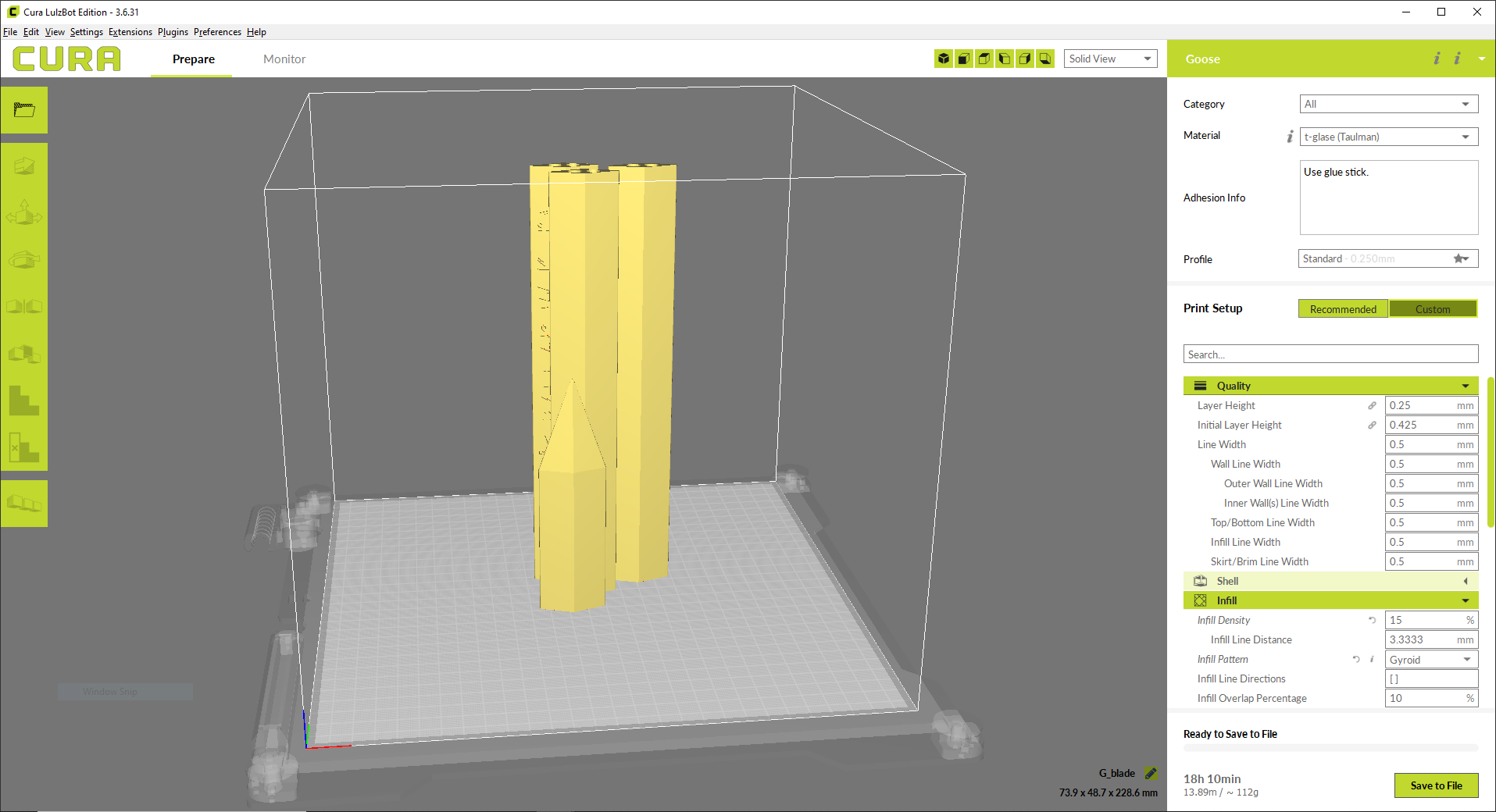This screenshot has height=812, width=1496.
Task: Open the Goose printer dropdown arrow
Action: tap(1481, 59)
